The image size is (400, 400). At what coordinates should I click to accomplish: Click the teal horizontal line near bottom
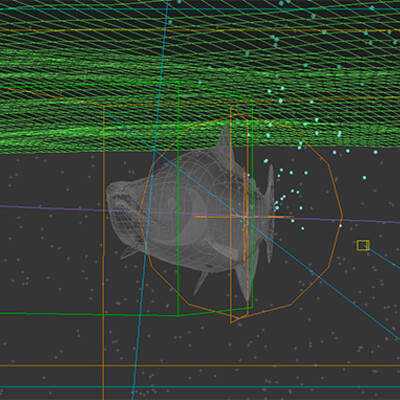click(200, 387)
